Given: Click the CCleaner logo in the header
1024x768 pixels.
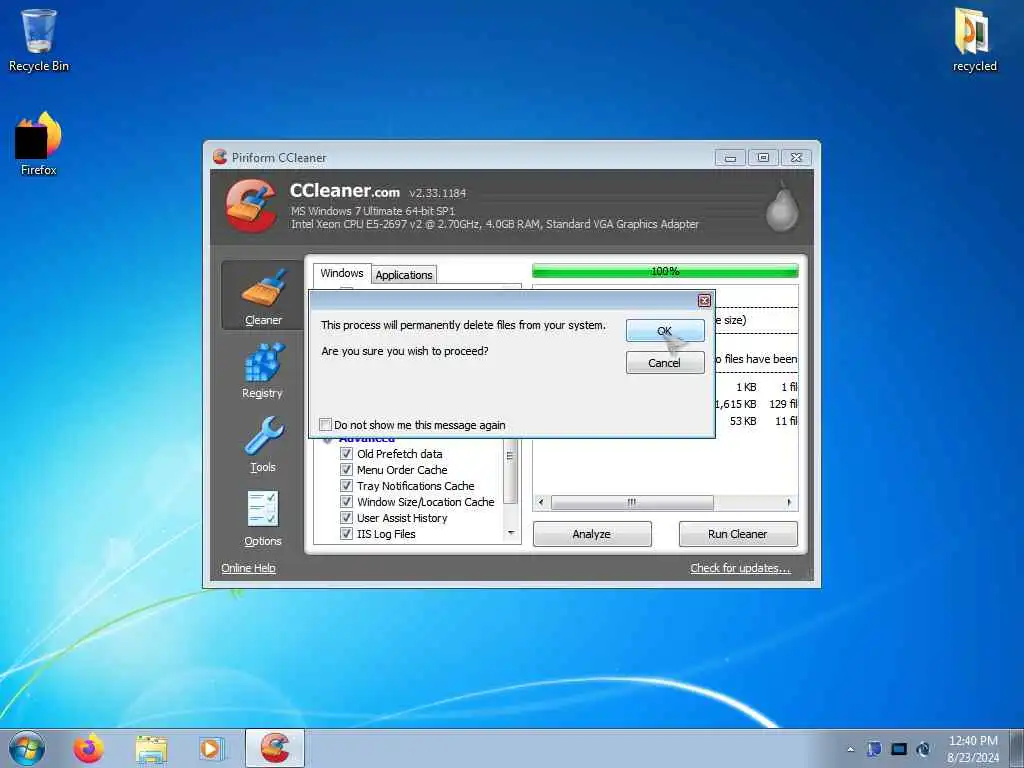Looking at the screenshot, I should click(x=251, y=206).
